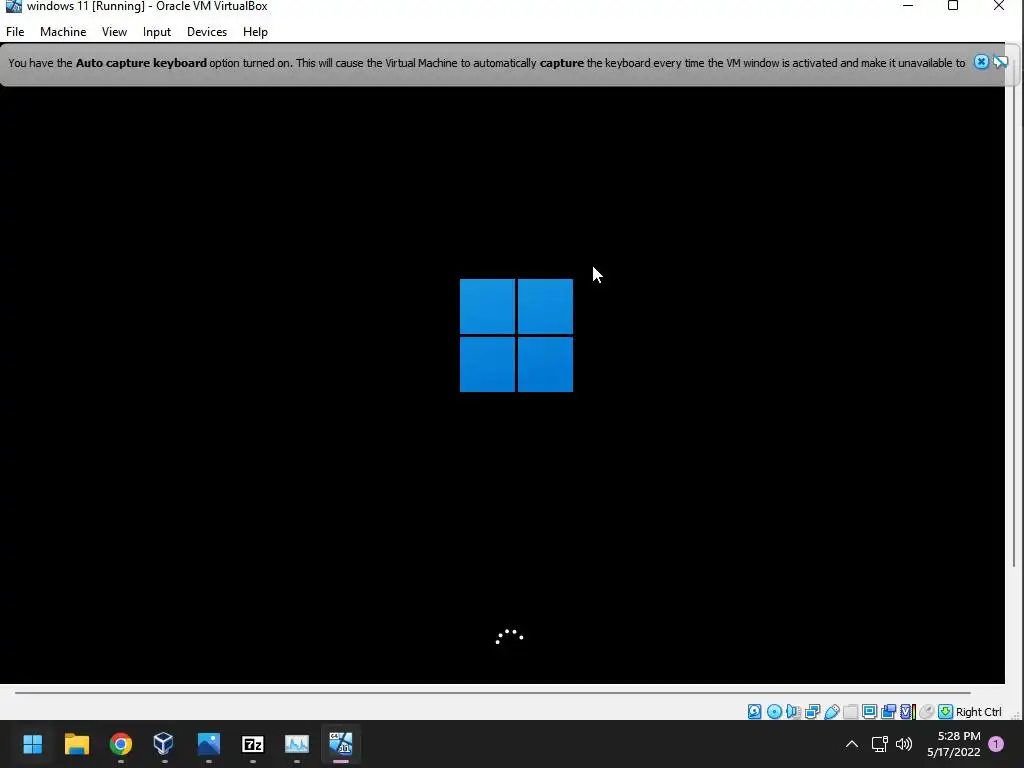The image size is (1024, 768).
Task: Select the windows 11 VM taskbar icon
Action: (340, 744)
